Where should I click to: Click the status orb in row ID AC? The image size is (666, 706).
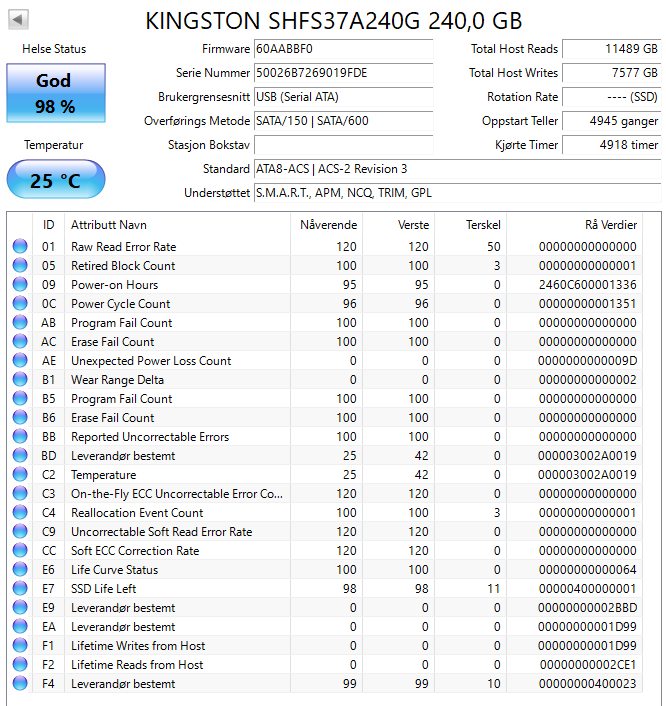tap(20, 341)
